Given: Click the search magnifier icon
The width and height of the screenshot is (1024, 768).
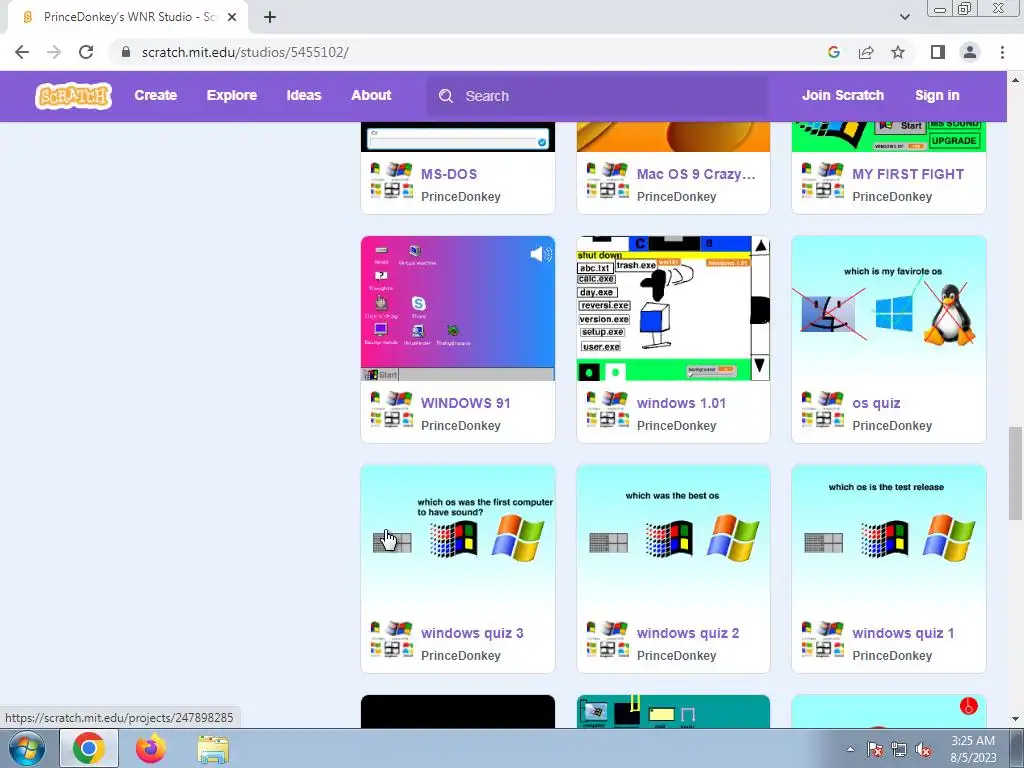Looking at the screenshot, I should (x=446, y=96).
